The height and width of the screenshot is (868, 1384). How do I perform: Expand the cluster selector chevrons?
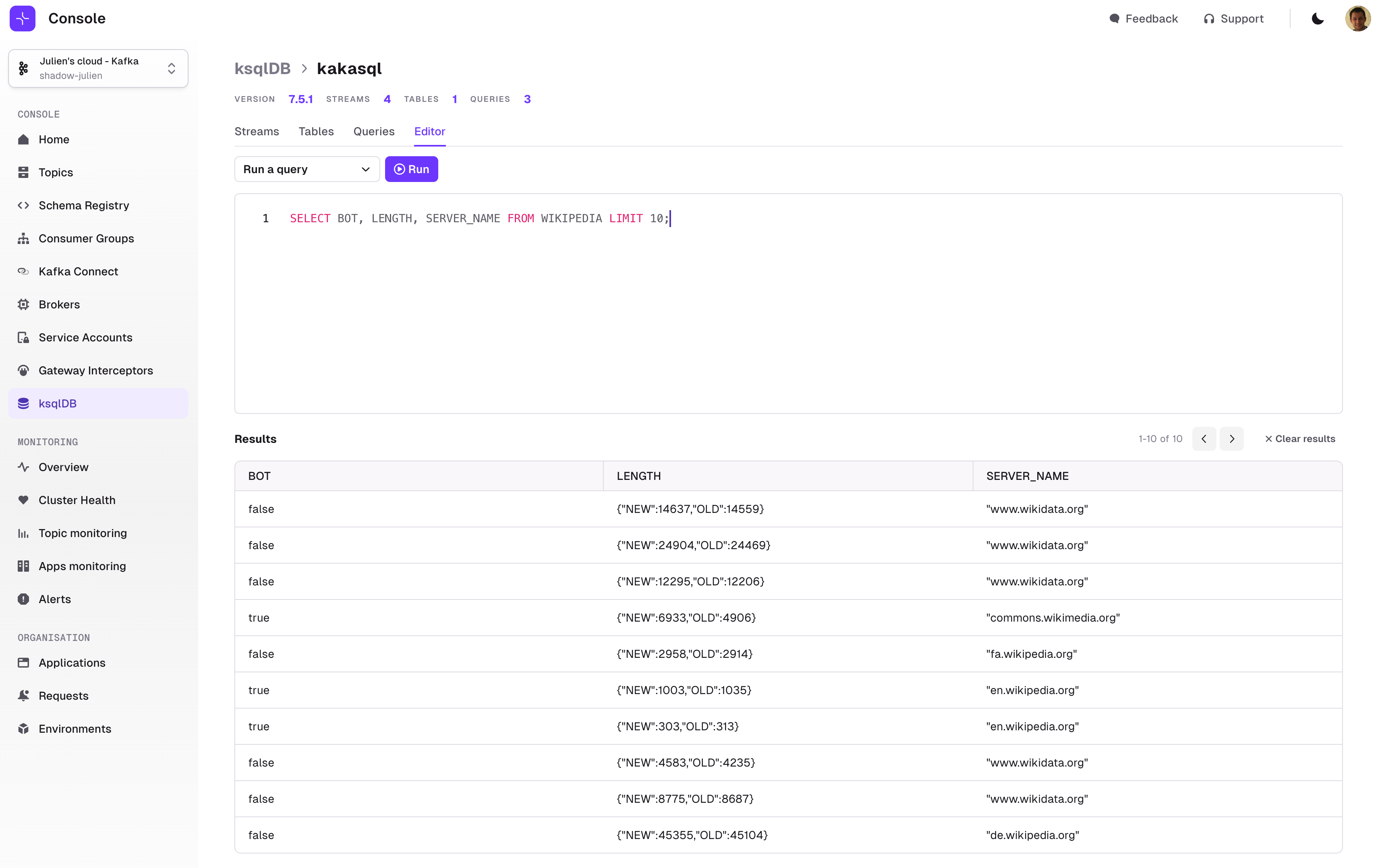click(x=171, y=68)
